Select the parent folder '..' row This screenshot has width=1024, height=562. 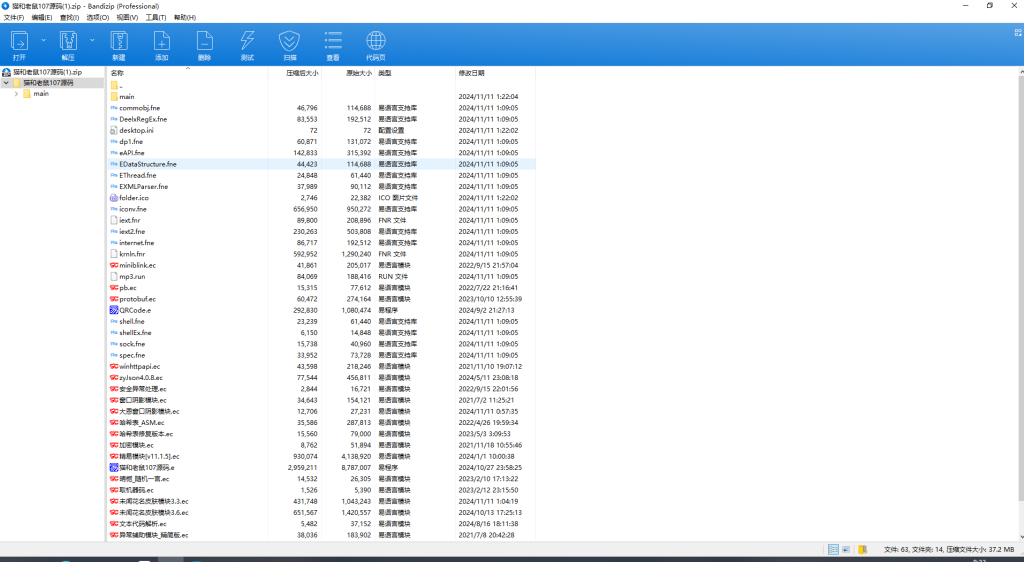pos(321,86)
